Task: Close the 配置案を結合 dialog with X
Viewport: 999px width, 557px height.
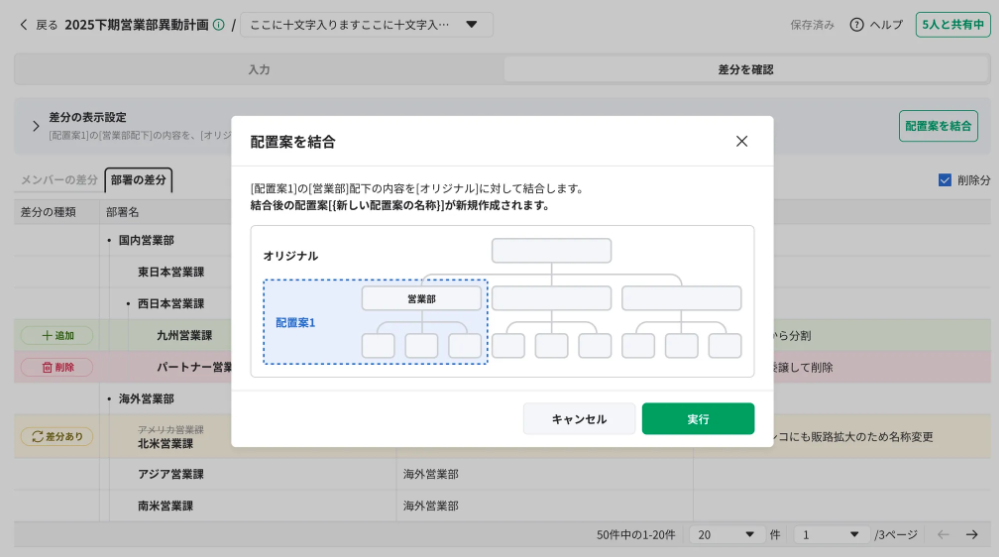Action: pos(741,141)
